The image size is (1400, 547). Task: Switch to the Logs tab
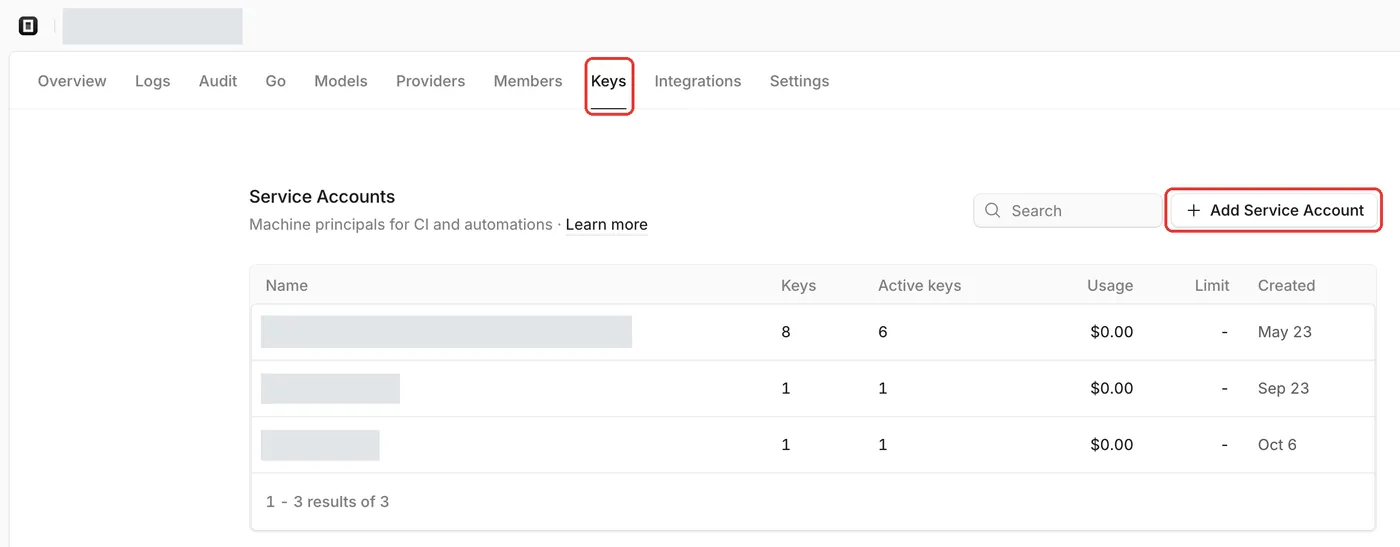coord(153,81)
